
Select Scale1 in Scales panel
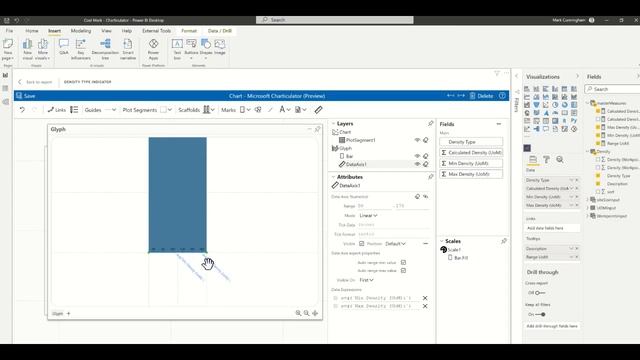[451, 249]
